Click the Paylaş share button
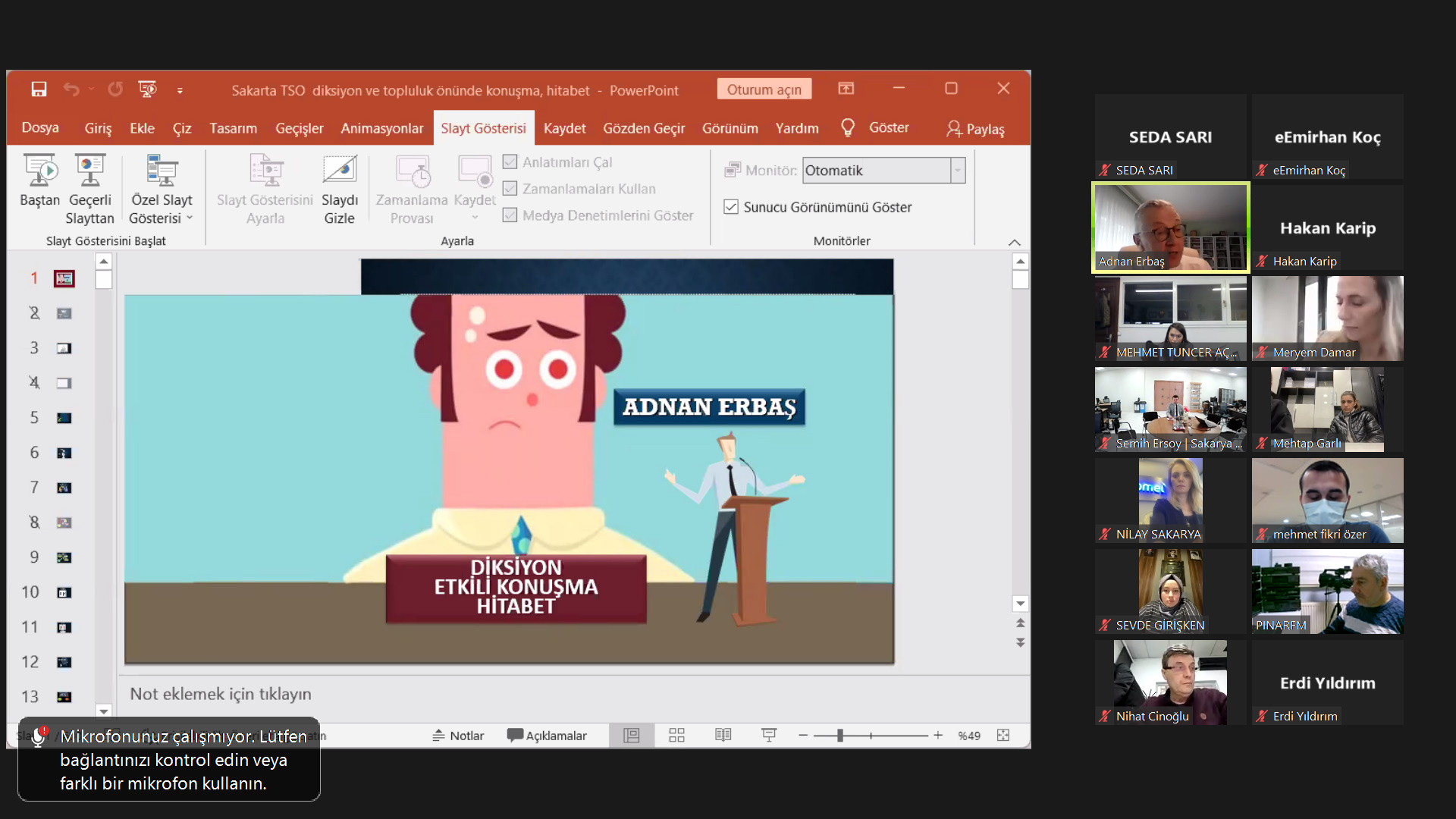 click(x=975, y=129)
